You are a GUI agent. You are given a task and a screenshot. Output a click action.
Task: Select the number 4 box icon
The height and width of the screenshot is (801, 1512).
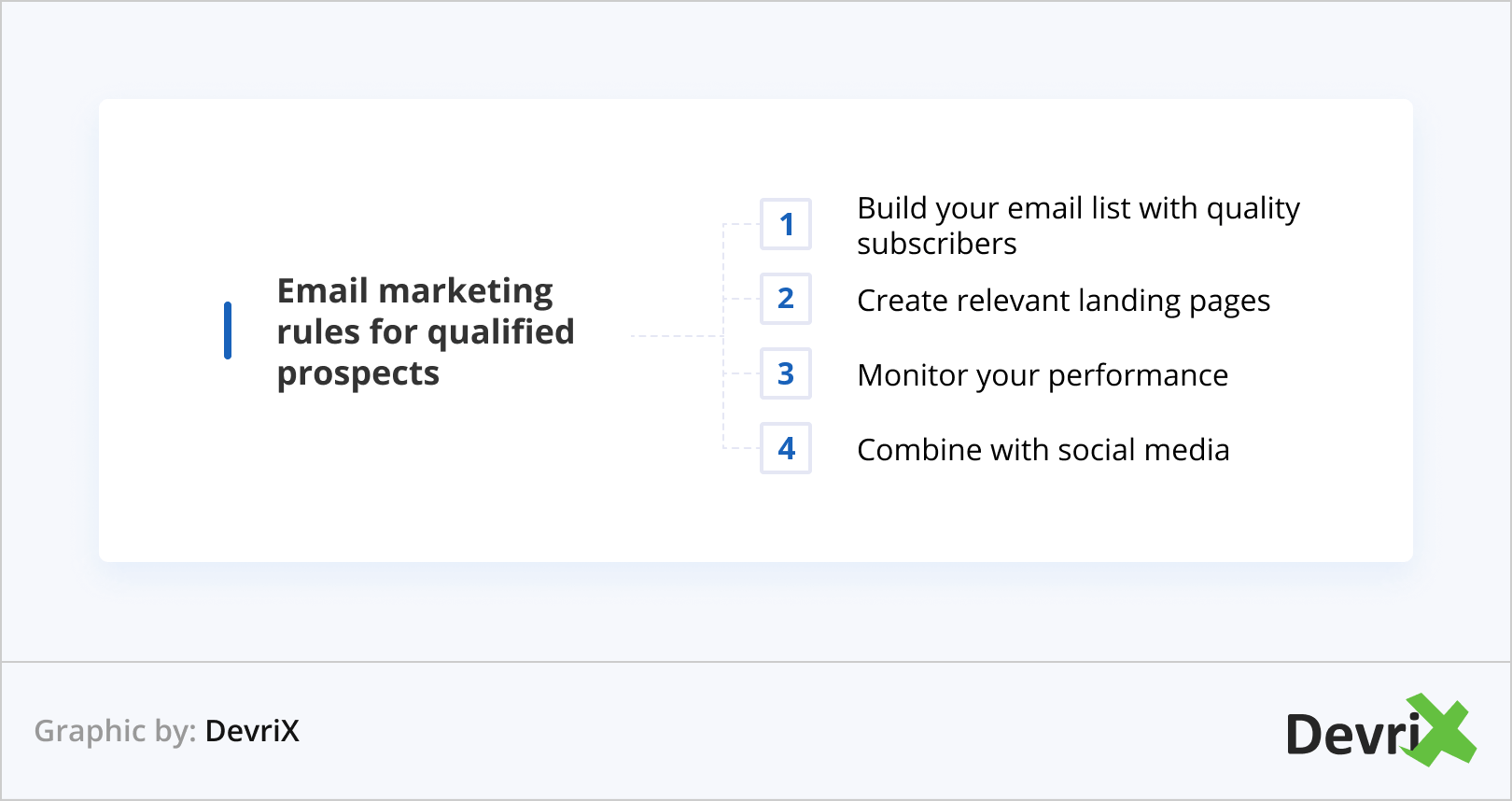[x=786, y=448]
